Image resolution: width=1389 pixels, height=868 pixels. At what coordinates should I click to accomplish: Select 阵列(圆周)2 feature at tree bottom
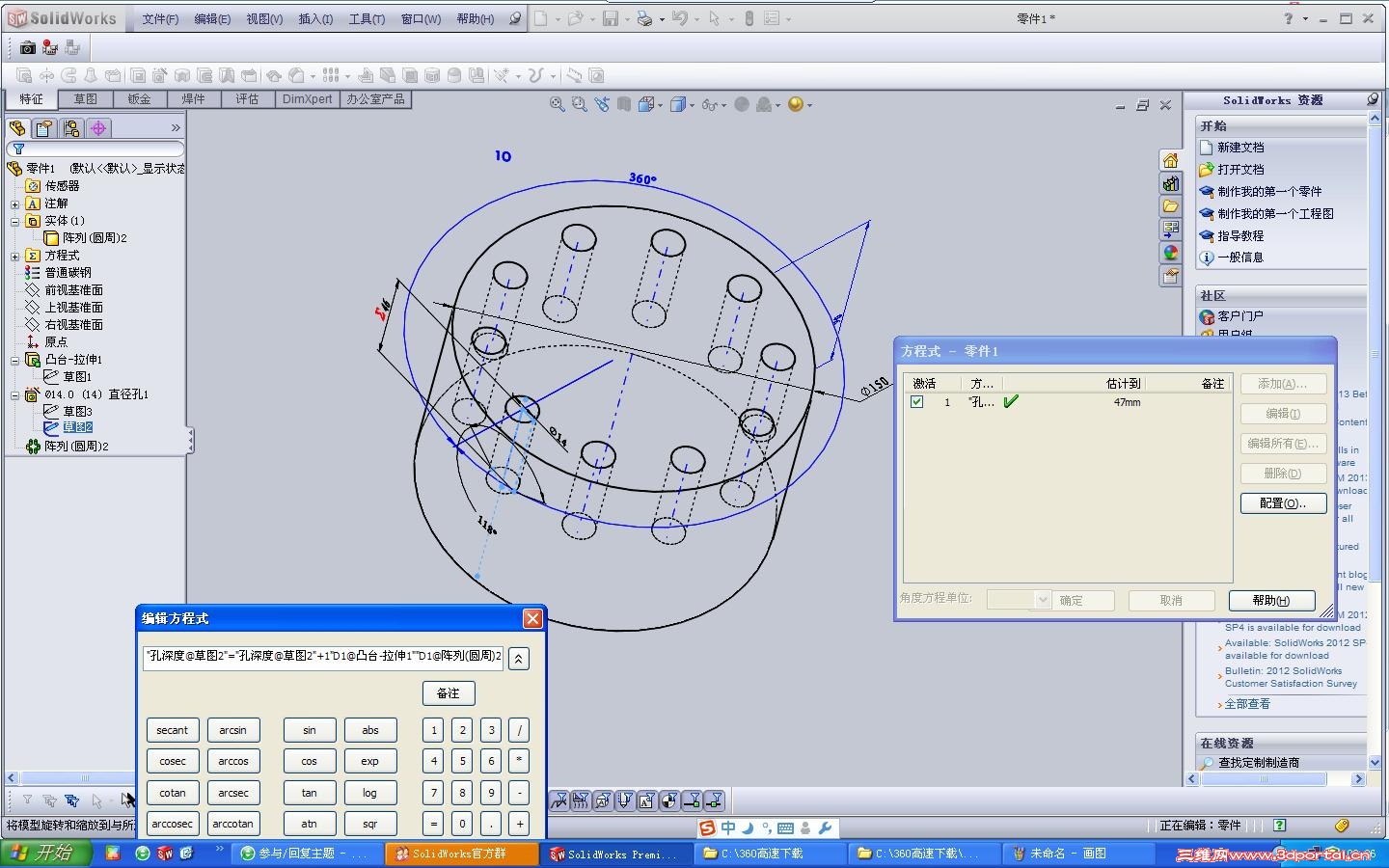(76, 447)
